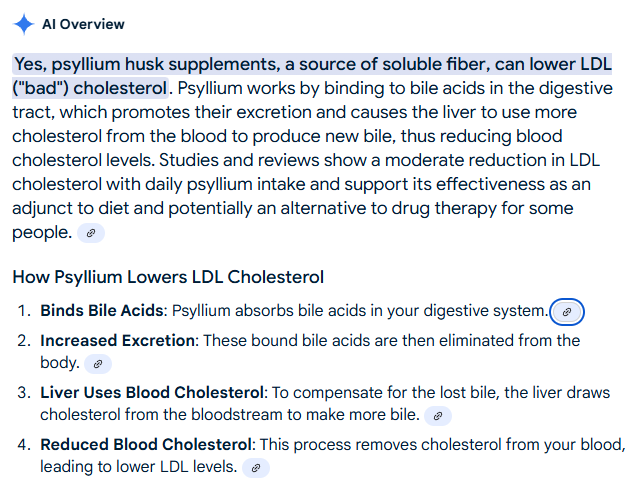Image resolution: width=629 pixels, height=491 pixels.
Task: Click the "AI Overview" header label
Action: click(x=84, y=24)
